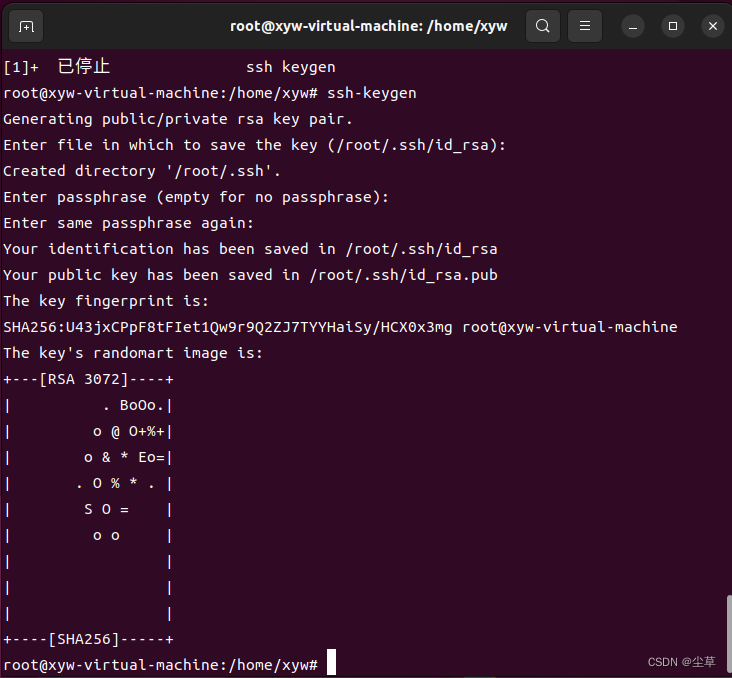
Task: Minimize the terminal window
Action: point(633,26)
